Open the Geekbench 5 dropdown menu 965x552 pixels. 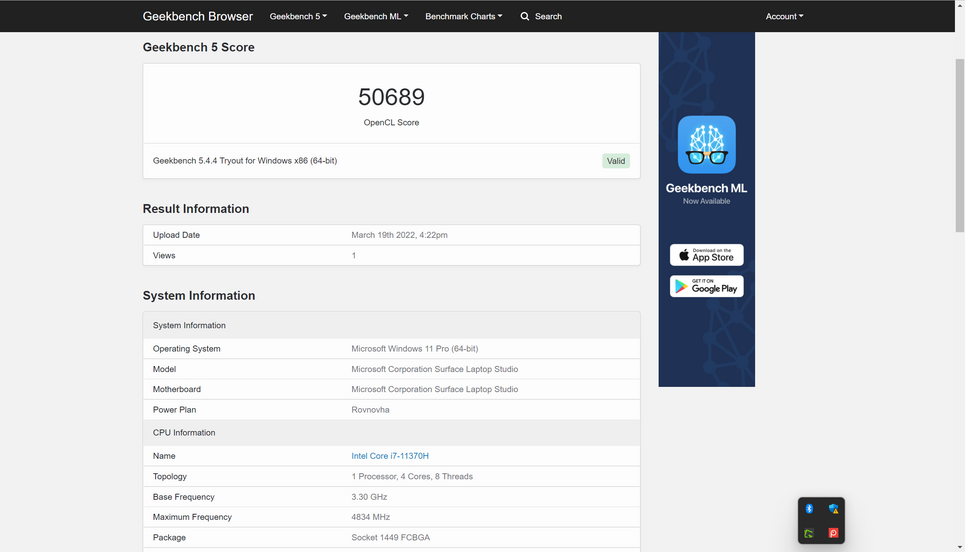point(298,16)
